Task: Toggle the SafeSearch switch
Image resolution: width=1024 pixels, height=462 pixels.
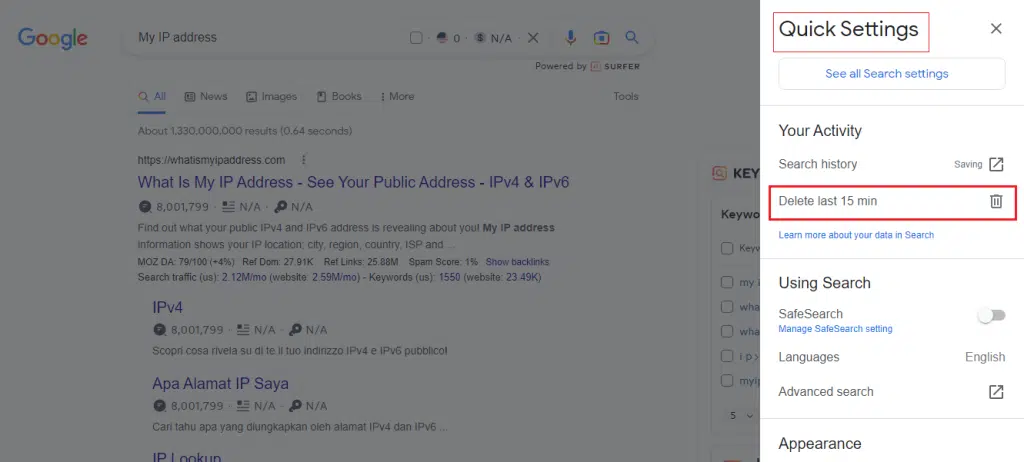Action: click(991, 316)
